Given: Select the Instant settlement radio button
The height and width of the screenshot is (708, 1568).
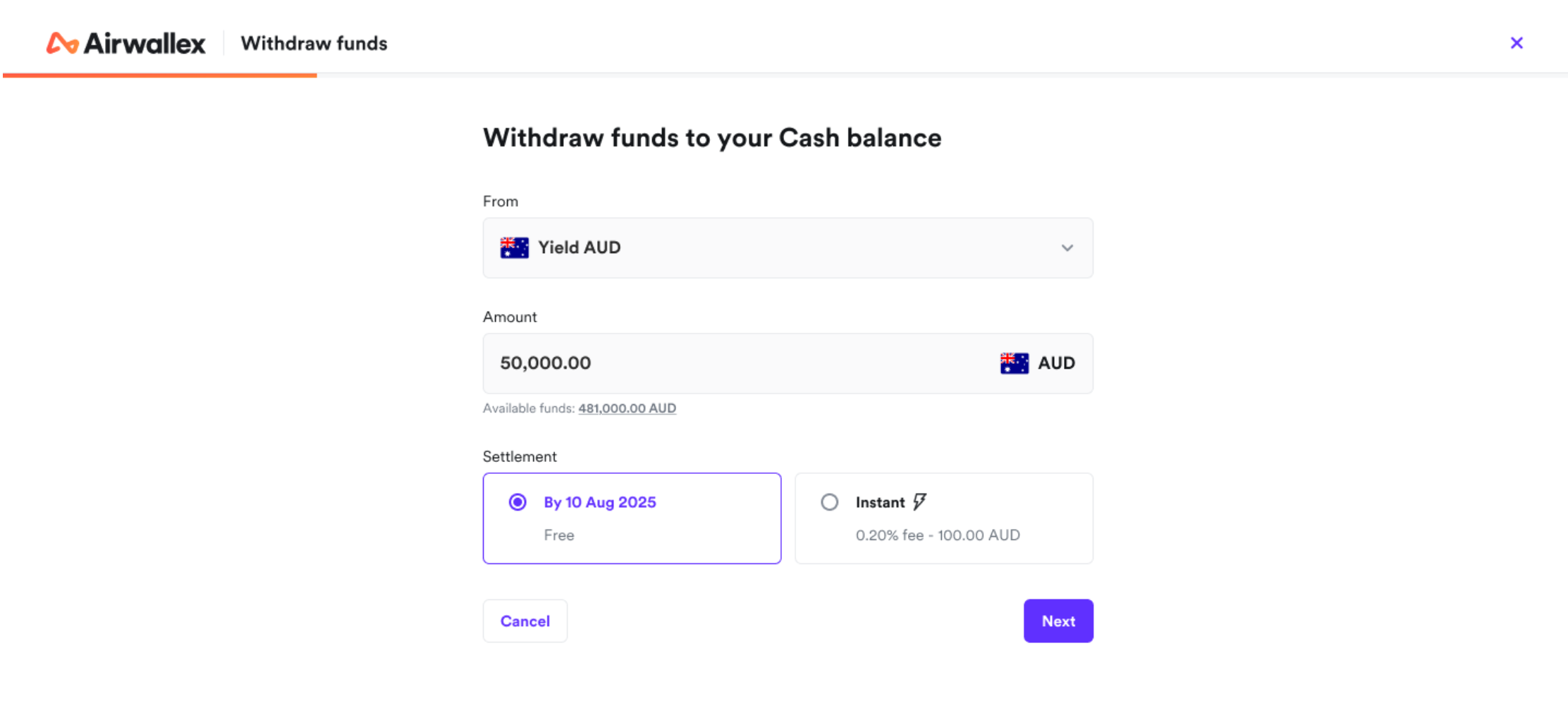Looking at the screenshot, I should pos(829,502).
